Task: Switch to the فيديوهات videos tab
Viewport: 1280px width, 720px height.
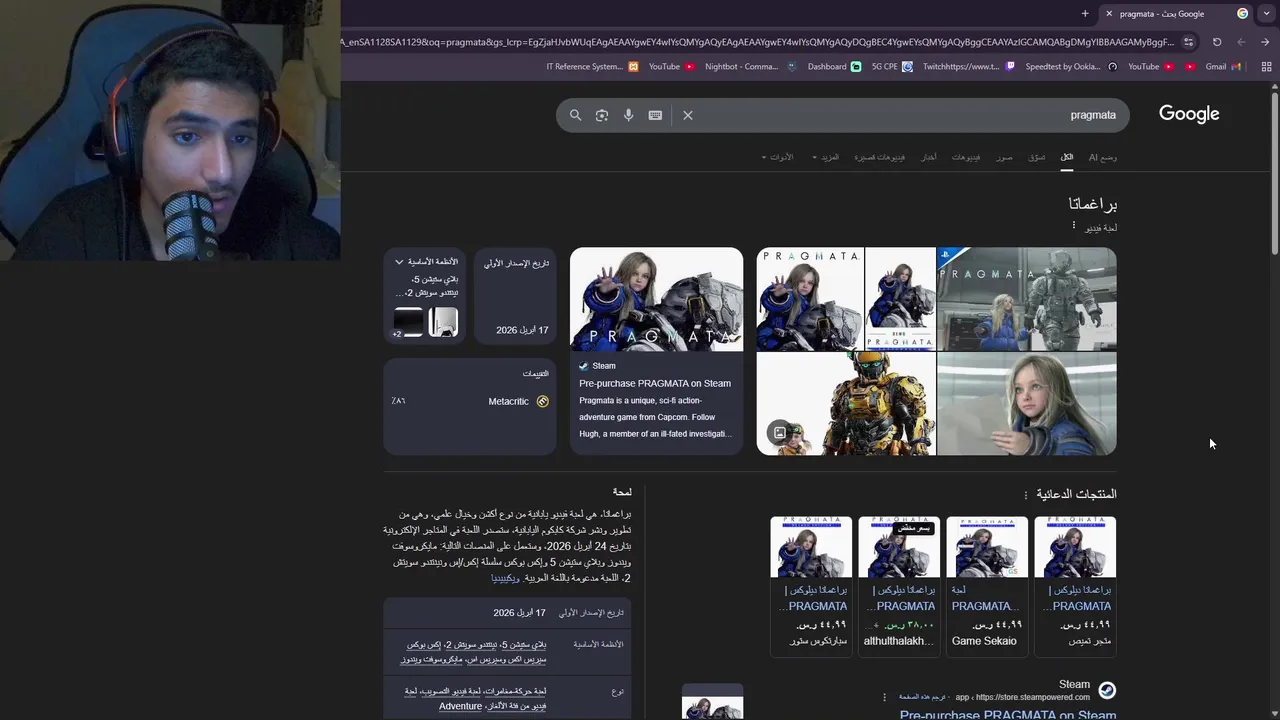Action: pos(966,157)
